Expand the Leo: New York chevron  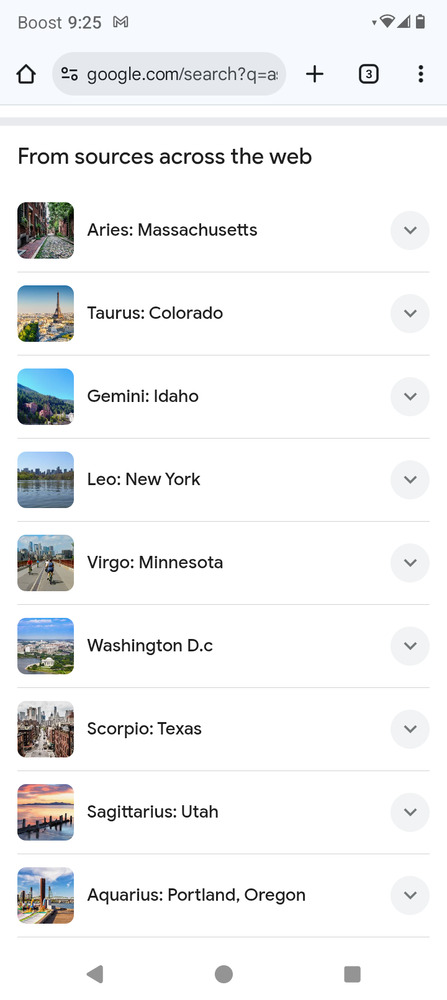410,480
